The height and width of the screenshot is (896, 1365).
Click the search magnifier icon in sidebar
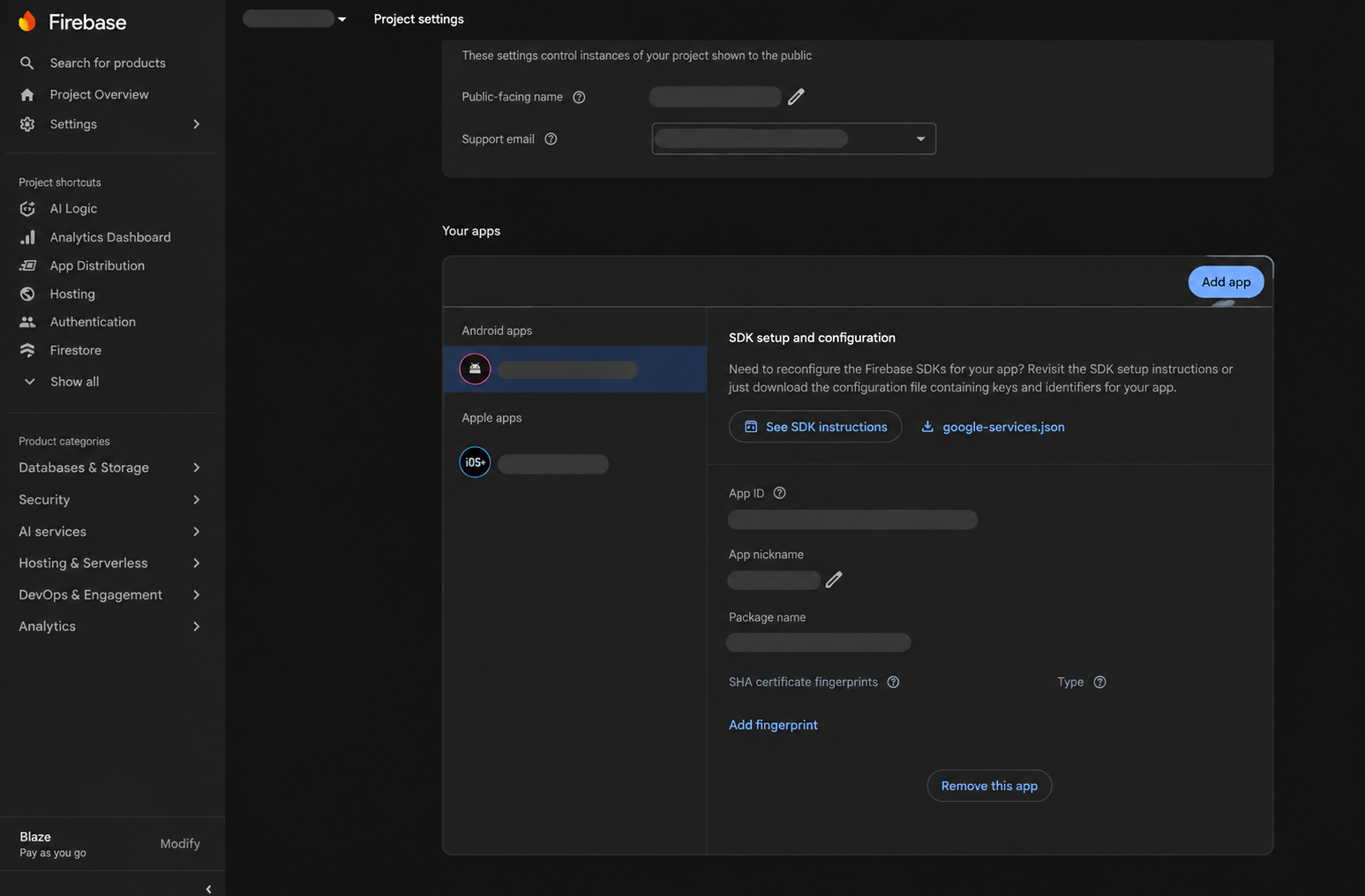click(27, 63)
